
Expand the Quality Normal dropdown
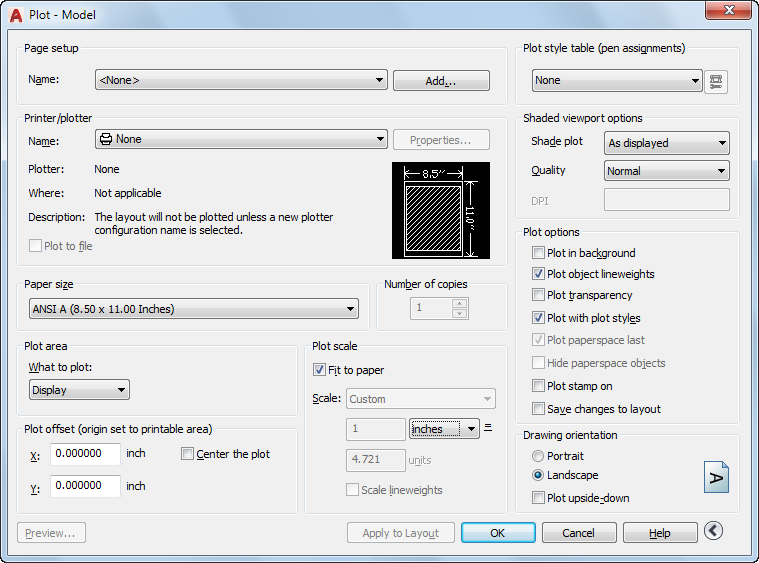(667, 171)
